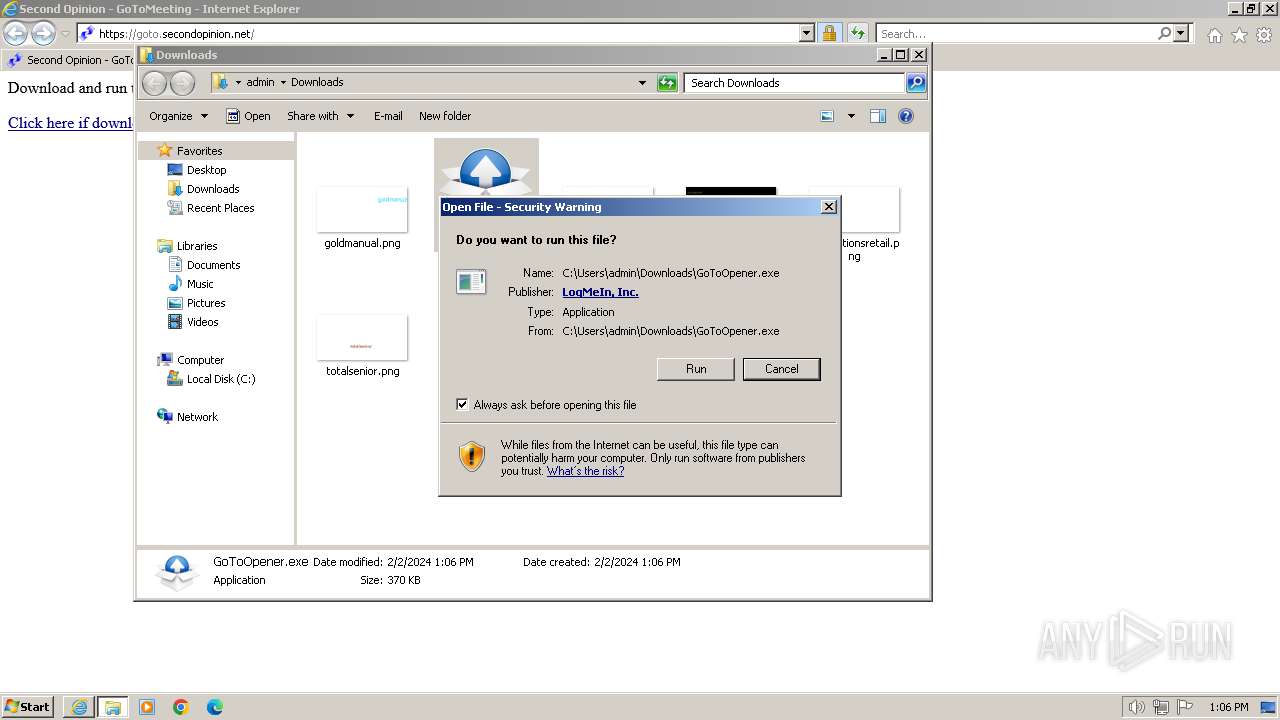1280x720 pixels.
Task: Open the Pictures library
Action: [206, 303]
